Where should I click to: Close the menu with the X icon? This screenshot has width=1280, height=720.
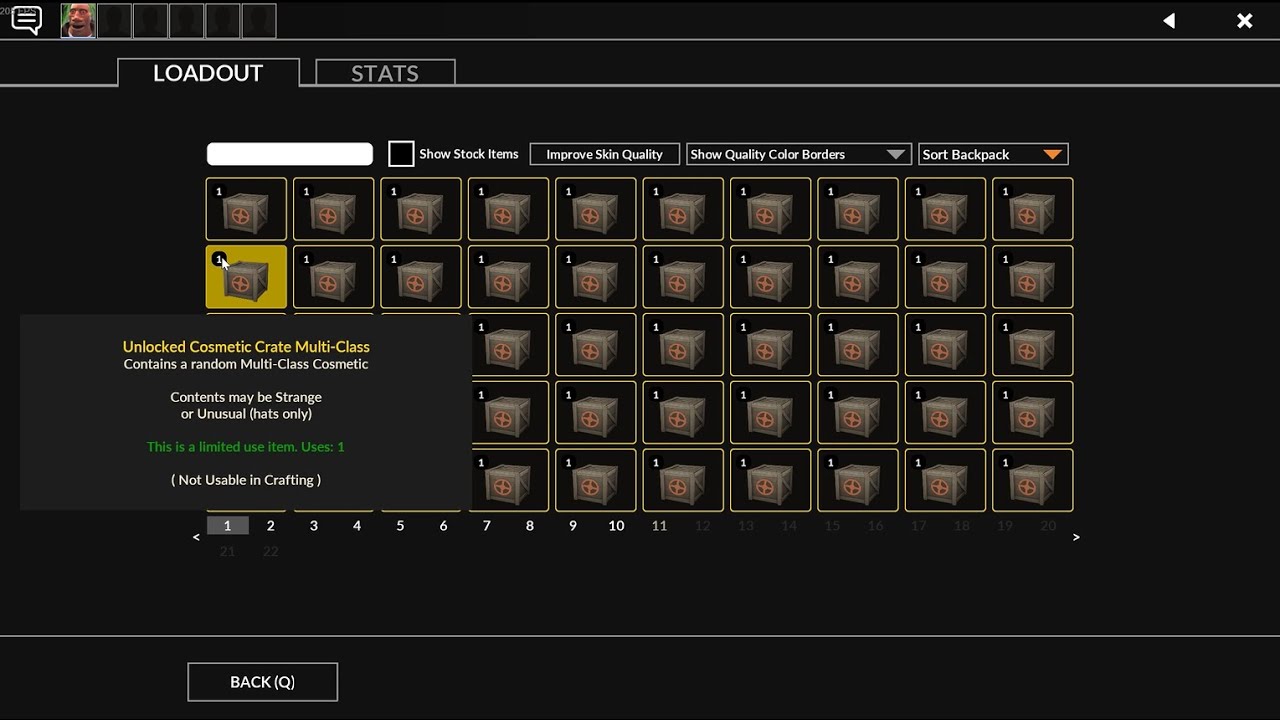(1245, 21)
